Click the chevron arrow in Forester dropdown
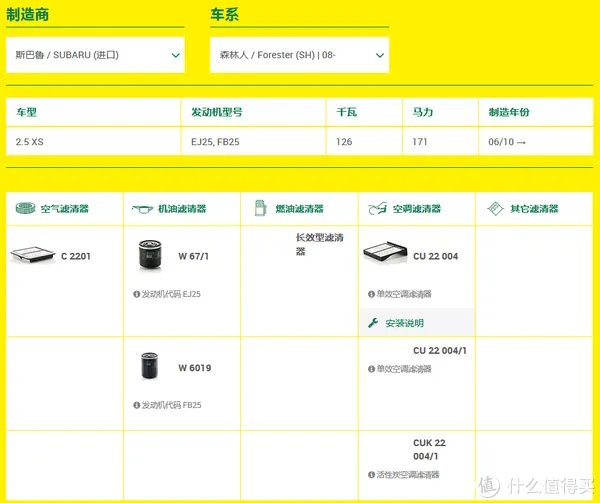 [x=380, y=55]
